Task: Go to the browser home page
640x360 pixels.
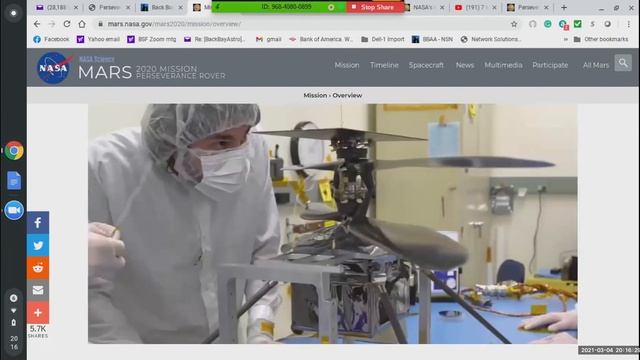Action: (82, 24)
